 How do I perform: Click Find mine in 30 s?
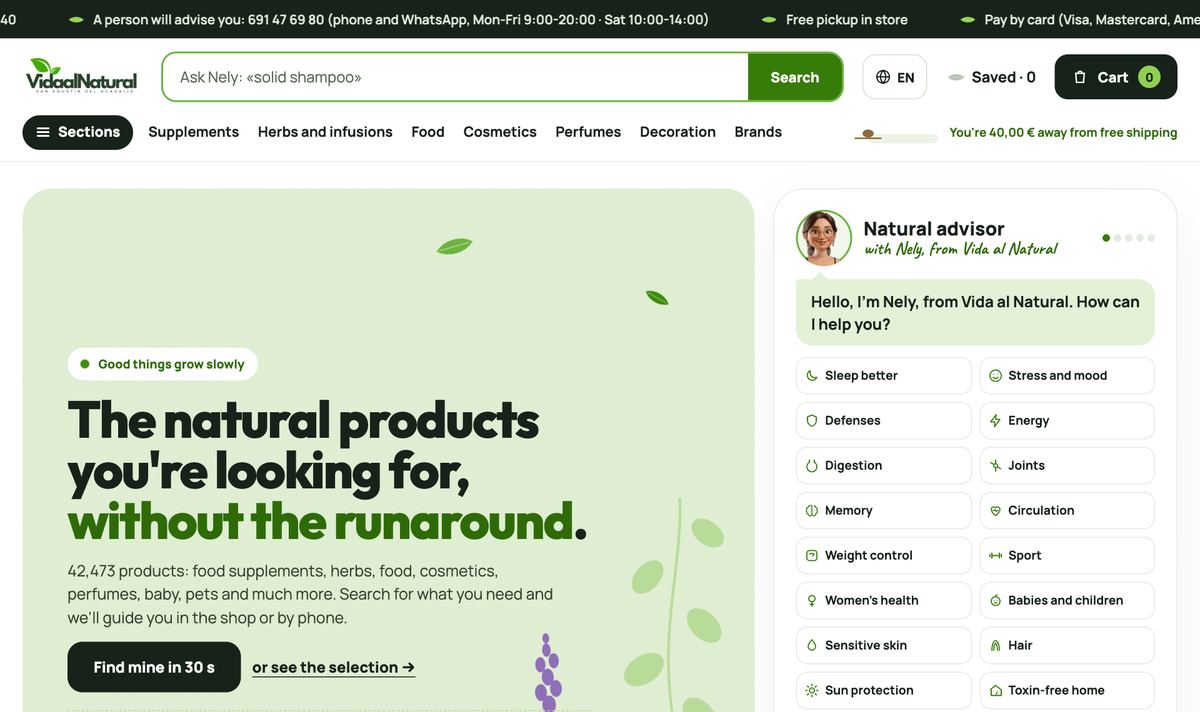coord(154,667)
